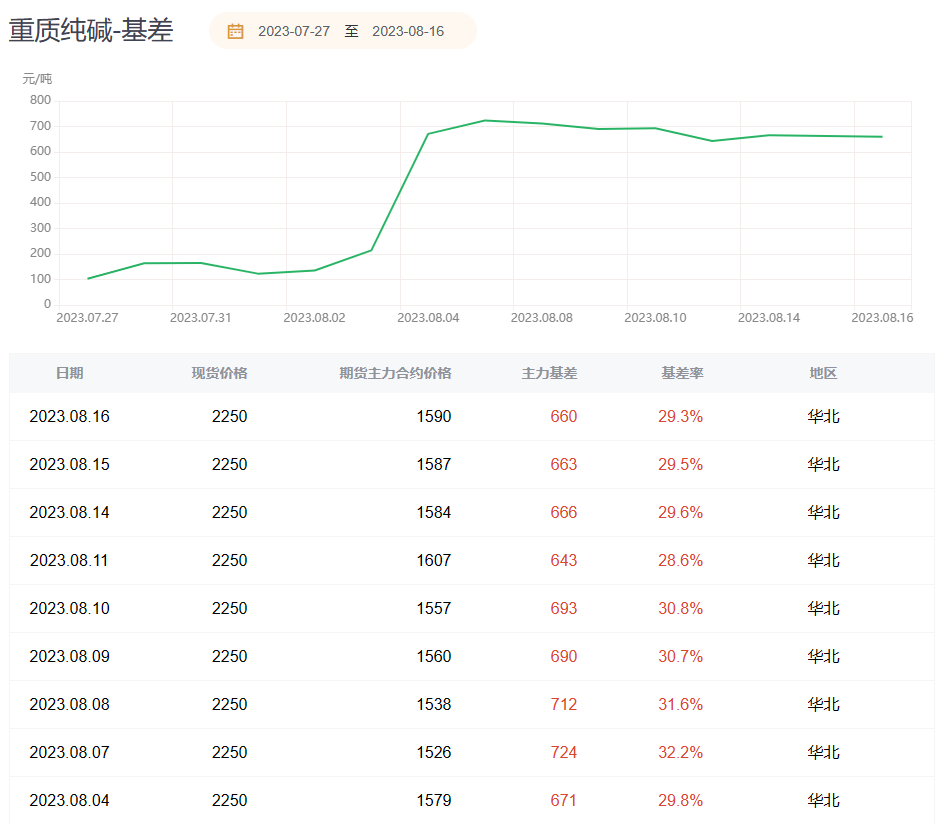
Task: Click basis value 690
Action: pyautogui.click(x=563, y=657)
